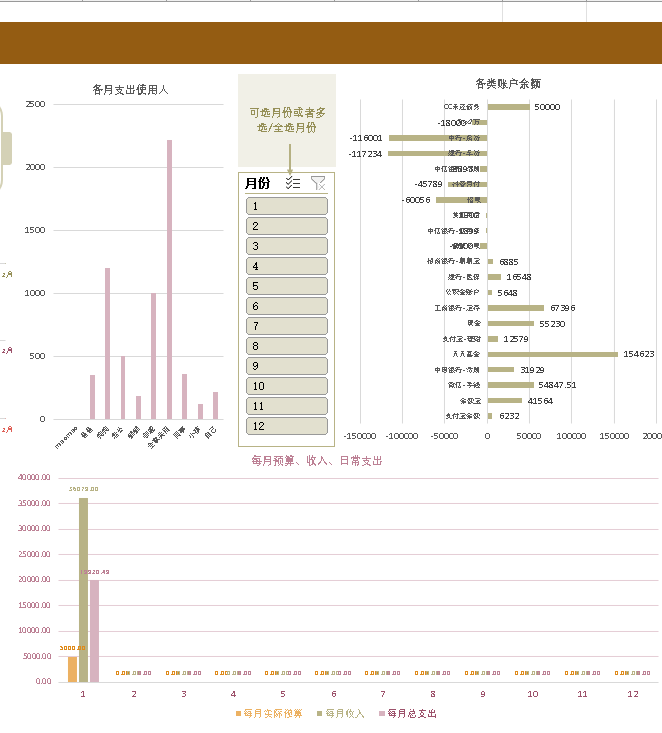Choose month 12 in the slicer
Viewport: 662px width, 733px height.
(x=287, y=426)
